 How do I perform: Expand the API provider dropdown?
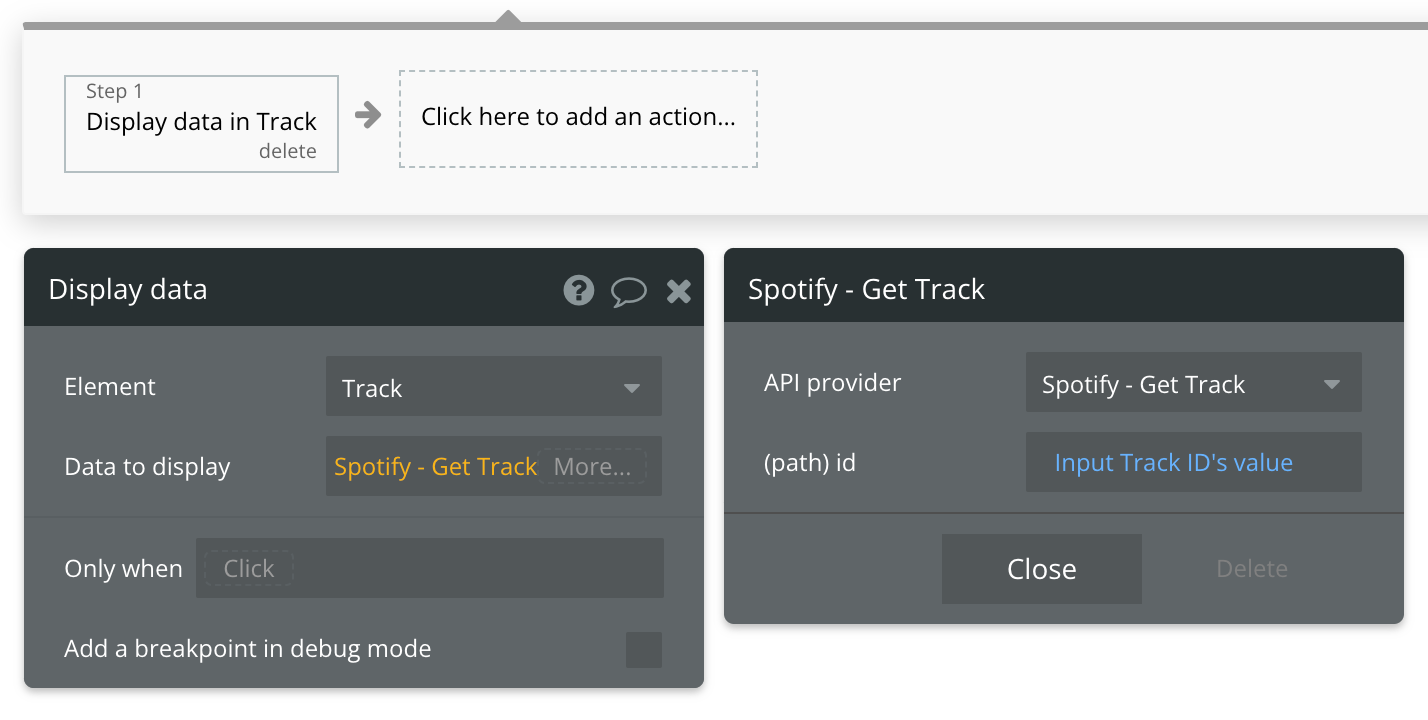[x=1193, y=384]
